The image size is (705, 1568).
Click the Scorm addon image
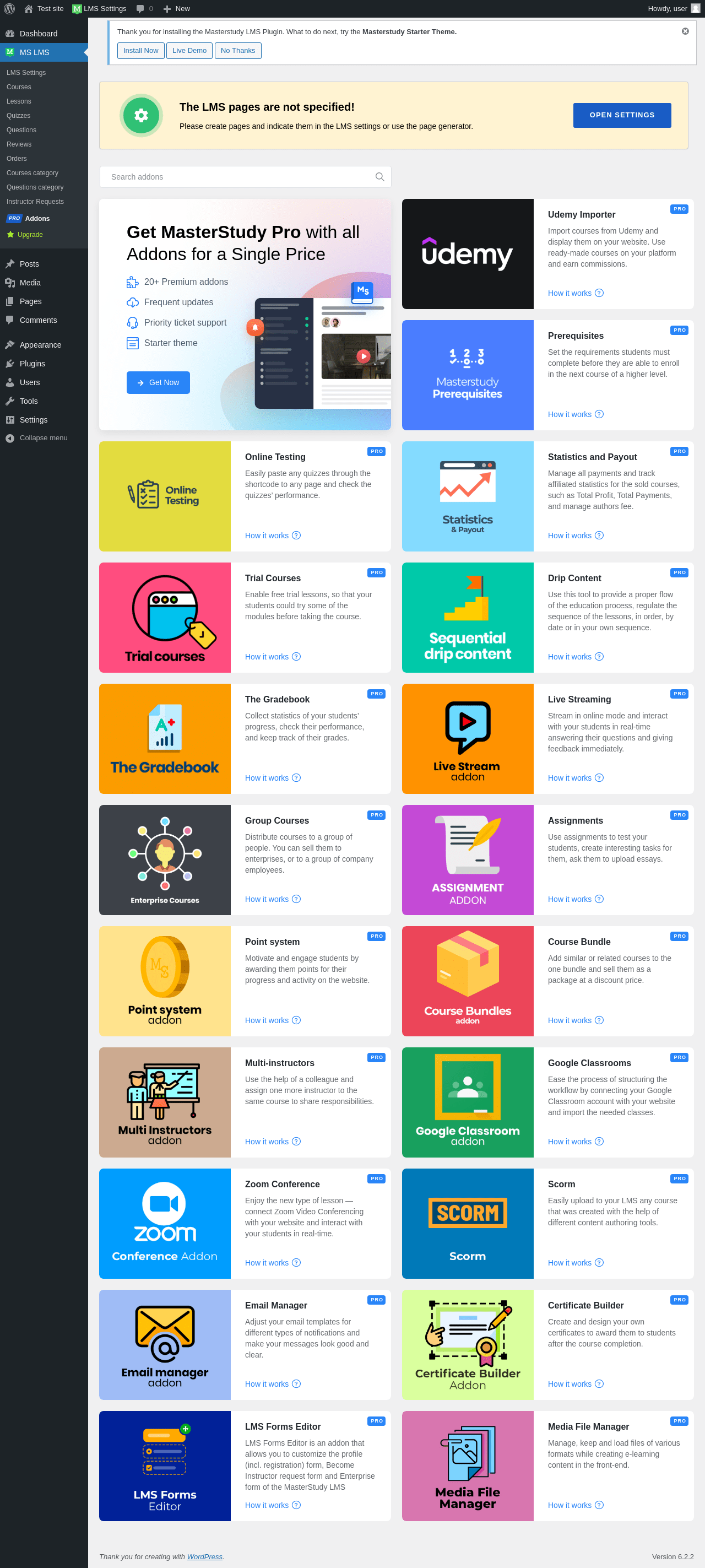point(467,1223)
